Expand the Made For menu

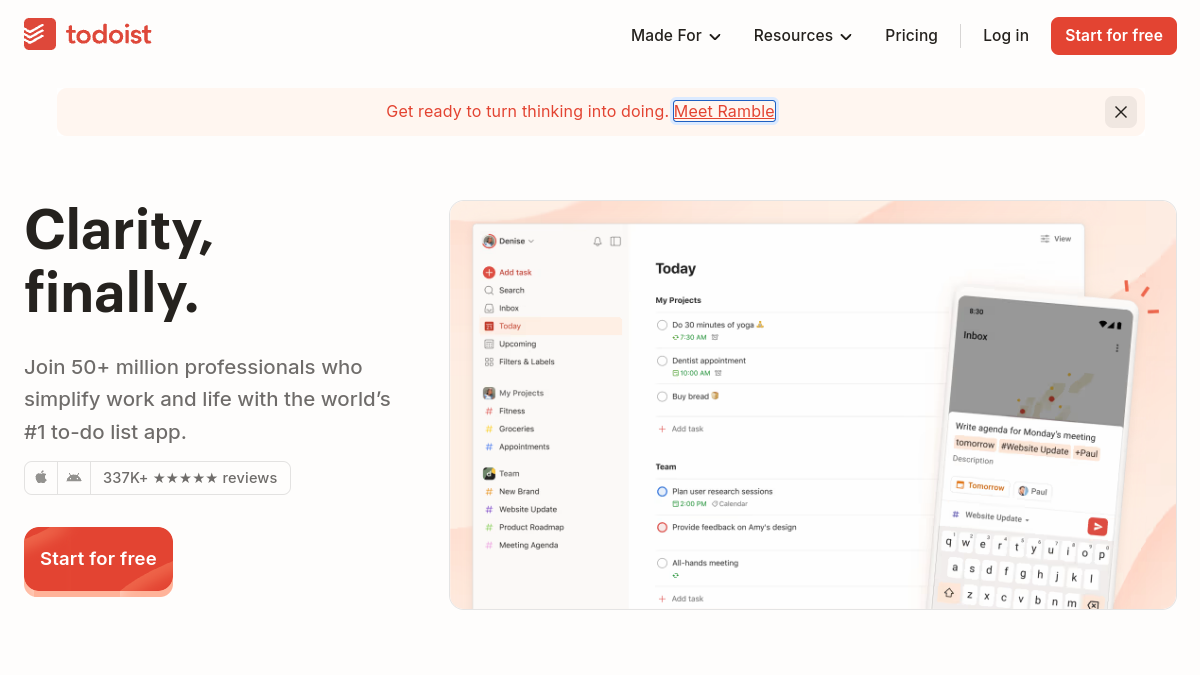tap(676, 36)
